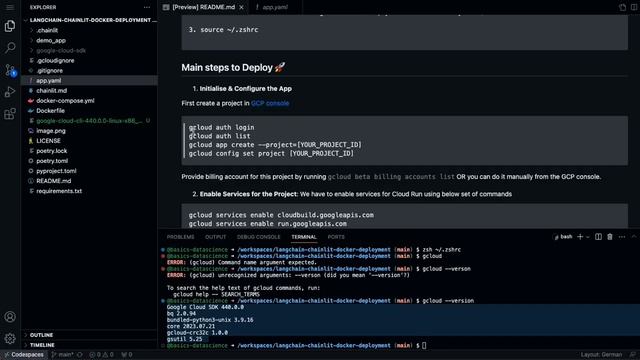Click the synchronize changes icon by branch
Screen dimensions: 640x360
tap(80, 354)
